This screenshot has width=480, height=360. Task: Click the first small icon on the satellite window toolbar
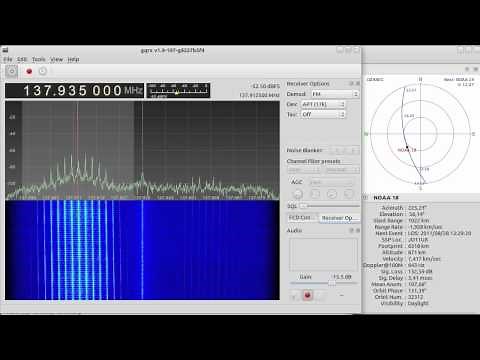(467, 69)
